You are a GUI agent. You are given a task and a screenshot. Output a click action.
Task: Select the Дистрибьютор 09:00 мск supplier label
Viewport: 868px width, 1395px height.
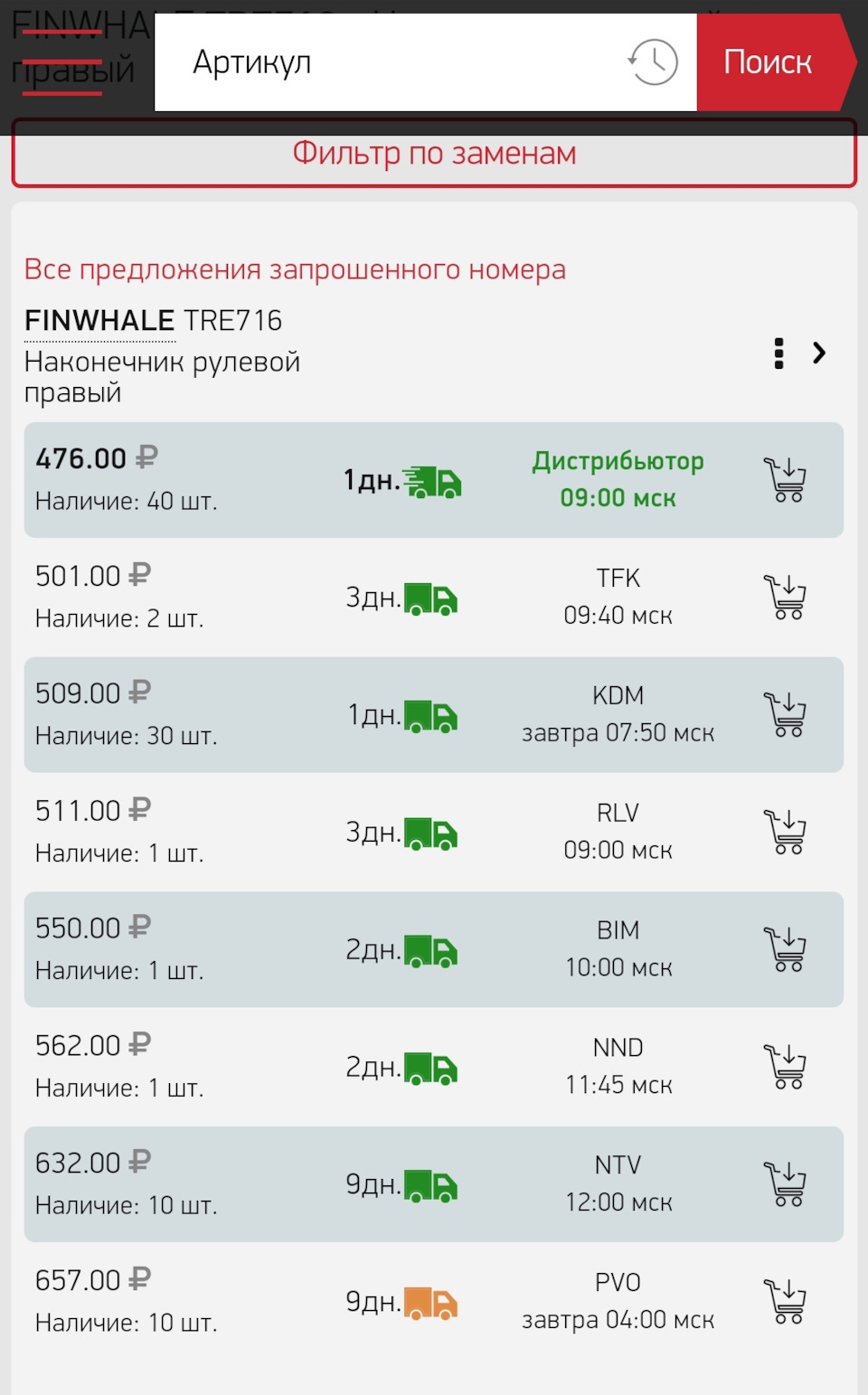618,479
